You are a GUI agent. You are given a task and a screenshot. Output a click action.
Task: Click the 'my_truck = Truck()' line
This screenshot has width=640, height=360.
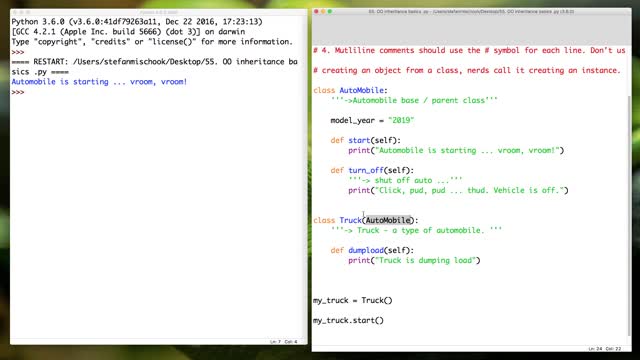pyautogui.click(x=353, y=300)
